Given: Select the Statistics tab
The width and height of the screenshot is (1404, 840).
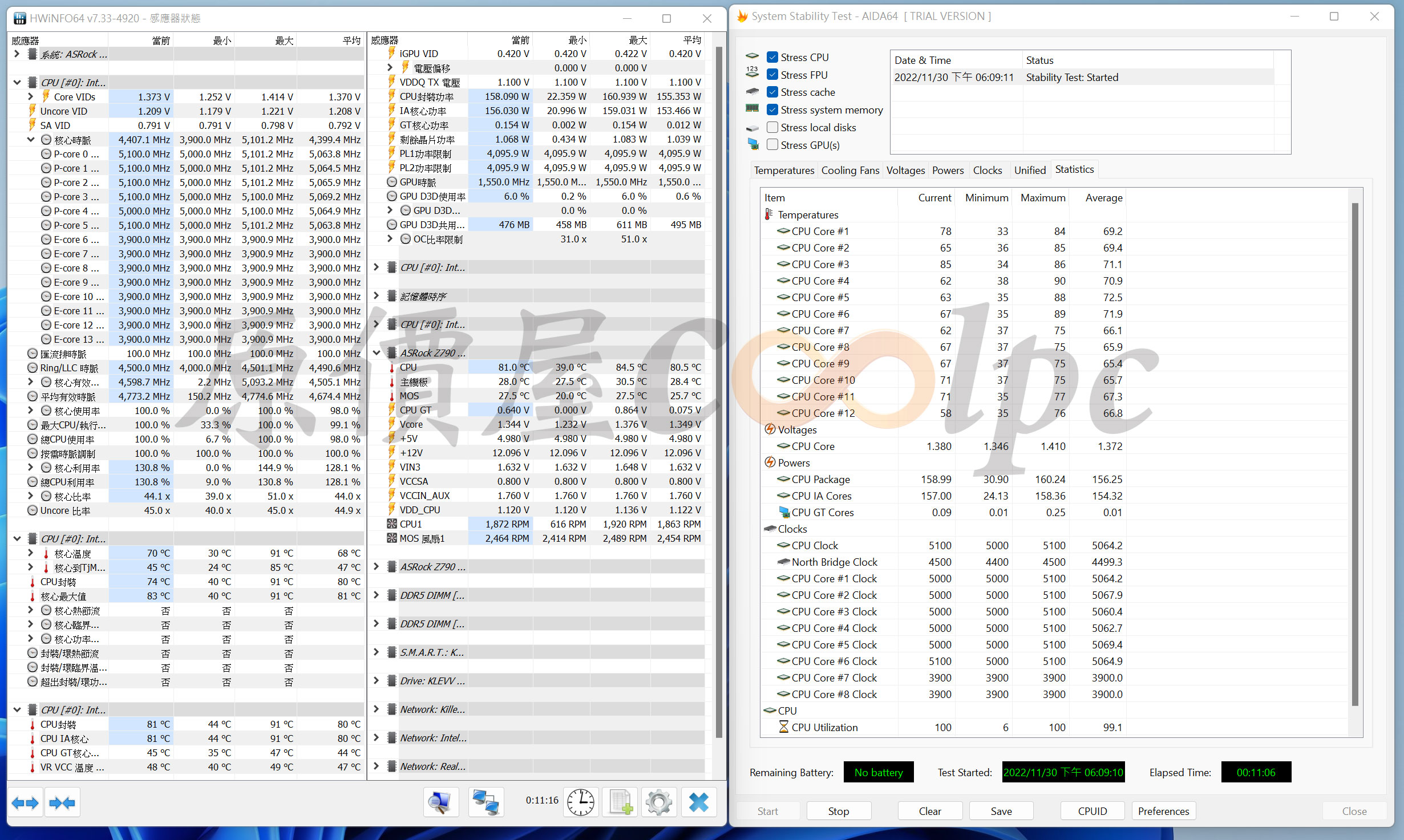Looking at the screenshot, I should (x=1074, y=169).
